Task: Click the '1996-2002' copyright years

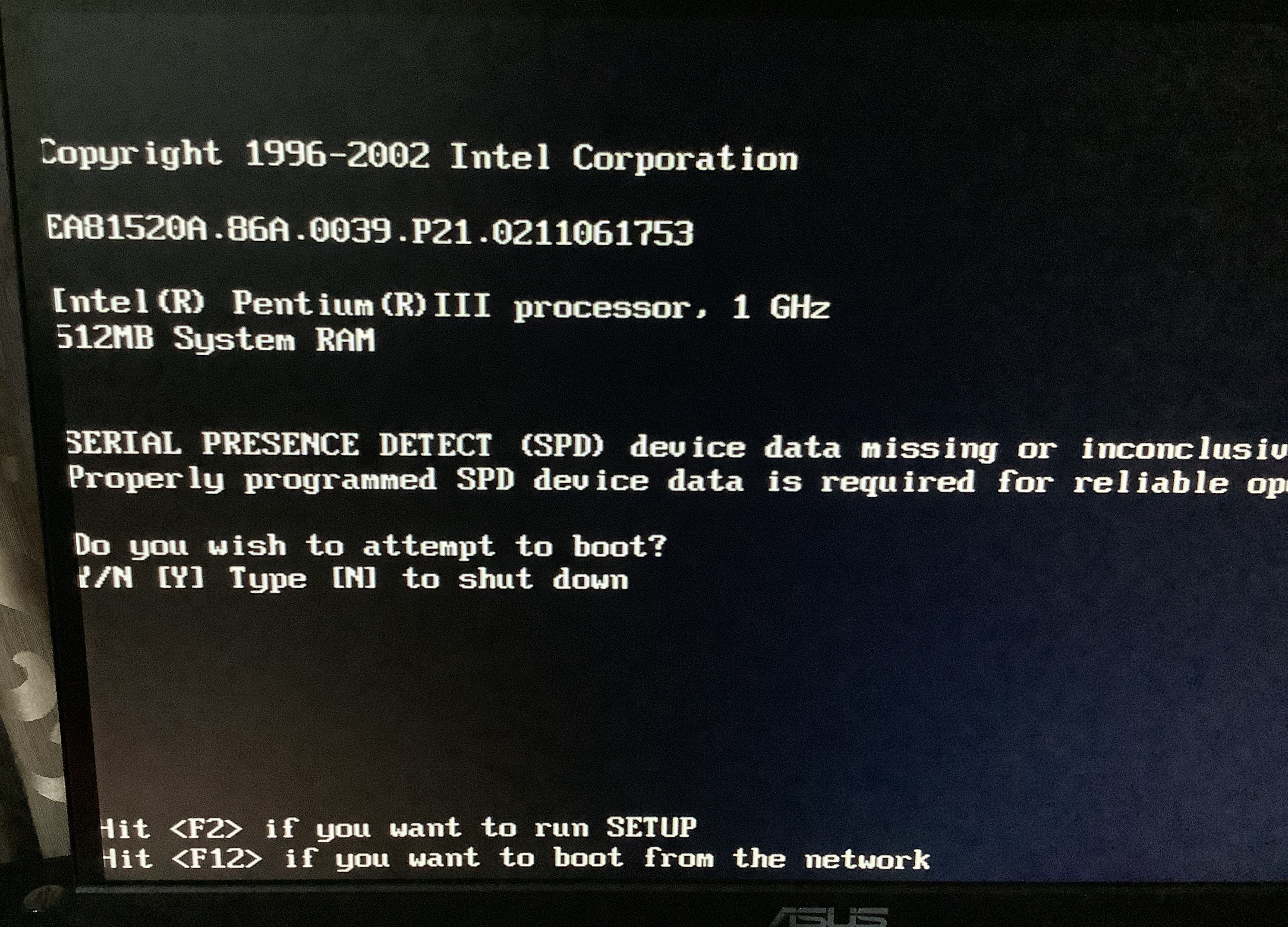Action: pyautogui.click(x=337, y=154)
